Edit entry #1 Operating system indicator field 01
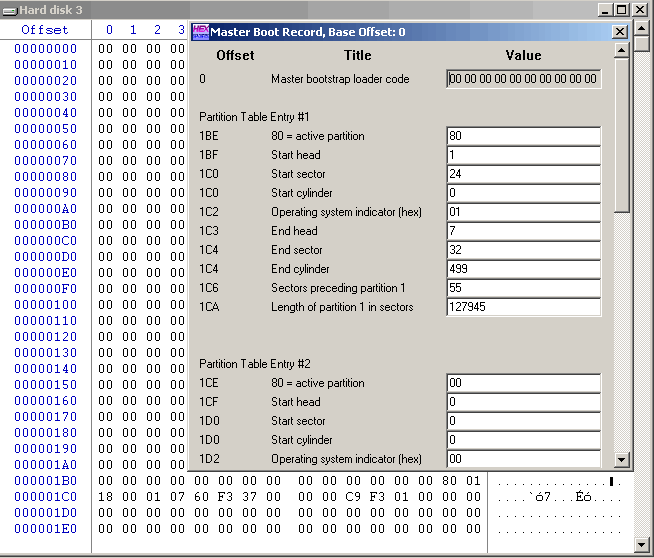Viewport: 654px width, 558px height. coord(523,212)
